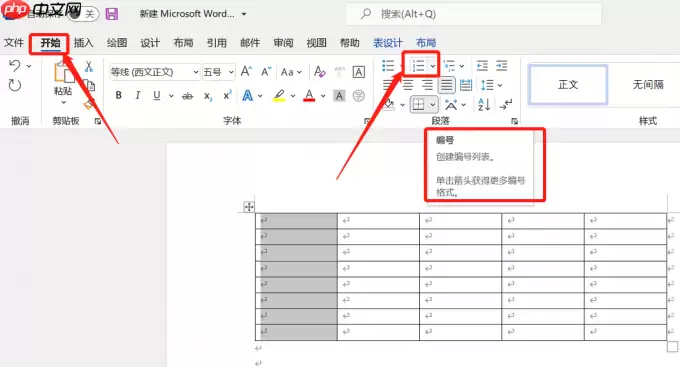The image size is (680, 367).
Task: Toggle character shading gray A button
Action: 340,95
